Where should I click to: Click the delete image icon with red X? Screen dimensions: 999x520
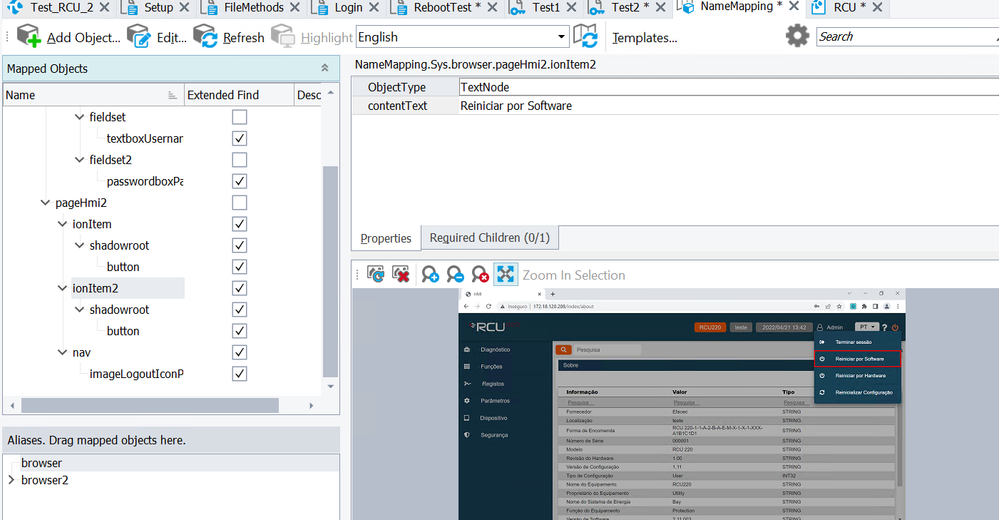click(401, 274)
